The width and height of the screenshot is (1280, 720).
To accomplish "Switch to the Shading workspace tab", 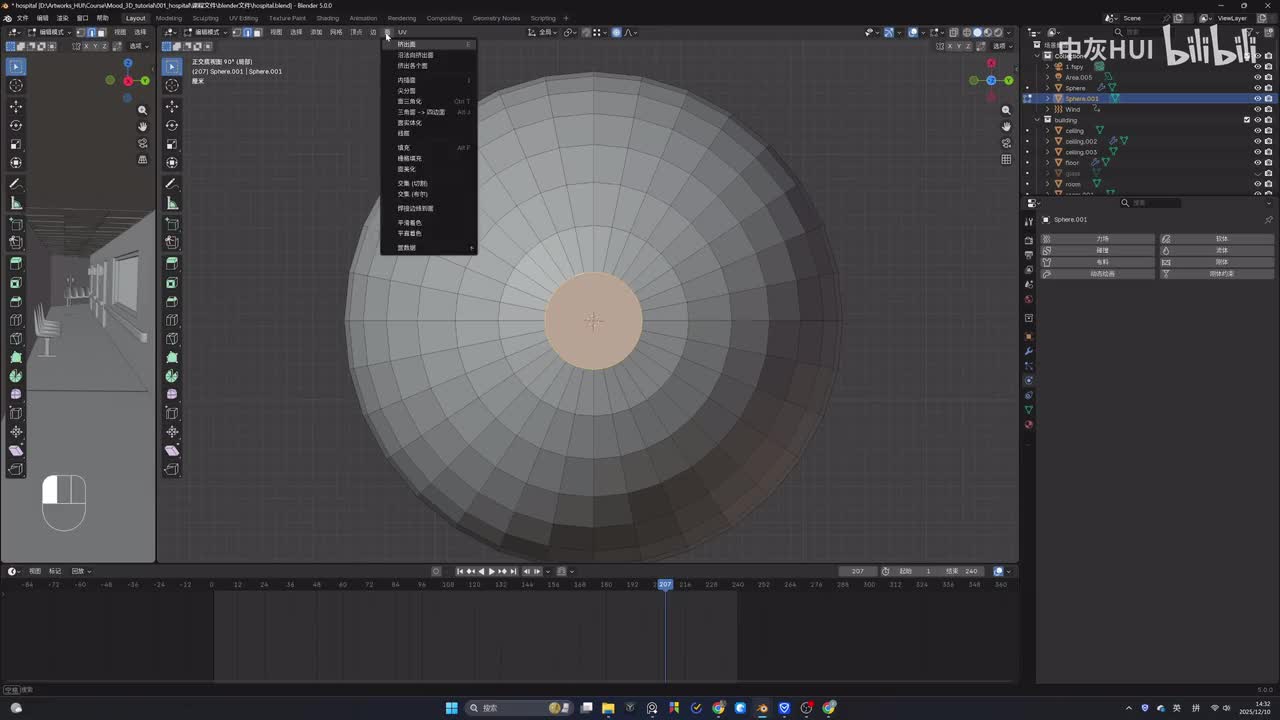I will [327, 18].
